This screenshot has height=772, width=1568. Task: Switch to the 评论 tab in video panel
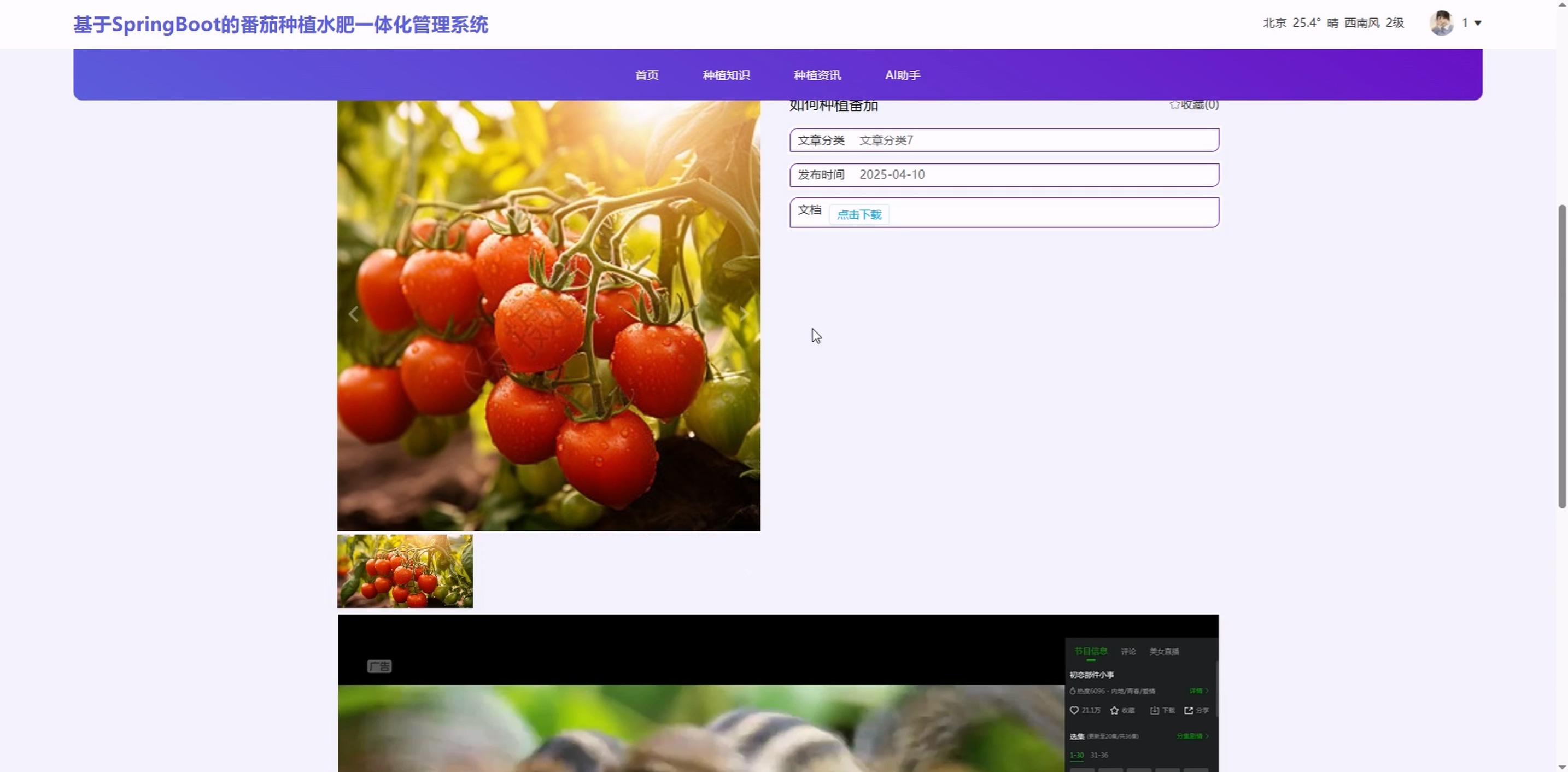pos(1128,652)
